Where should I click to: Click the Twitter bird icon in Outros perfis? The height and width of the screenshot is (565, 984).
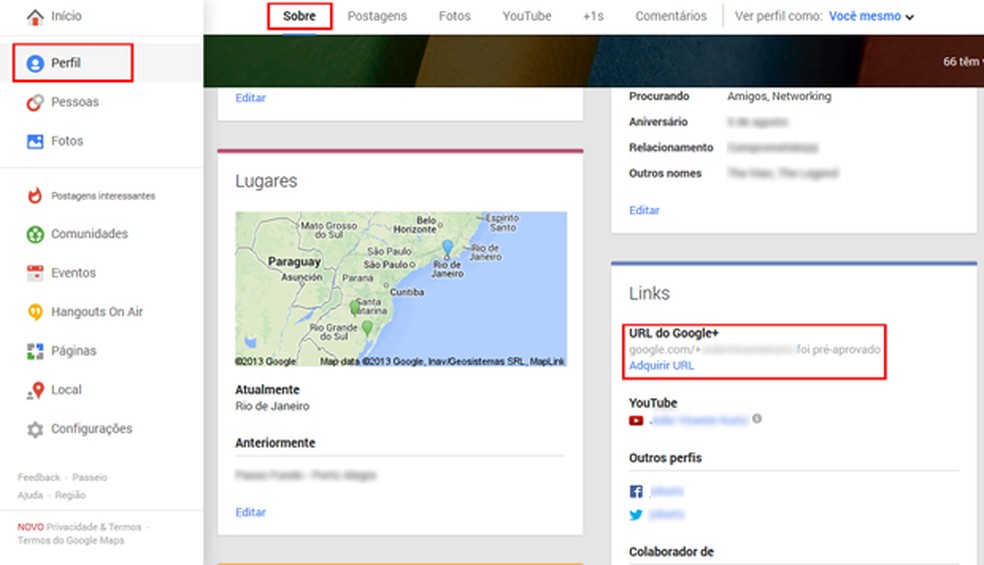coord(636,515)
